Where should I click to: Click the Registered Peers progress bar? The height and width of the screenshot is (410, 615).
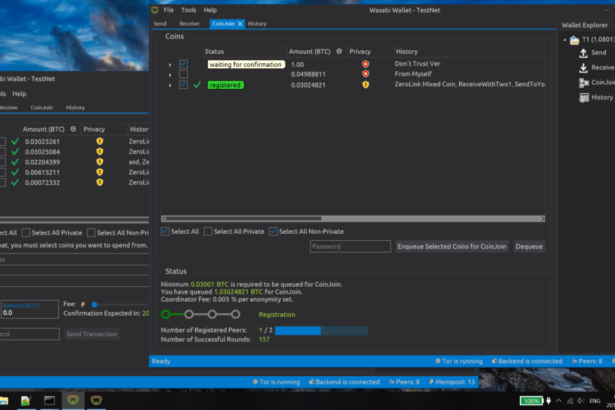321,331
